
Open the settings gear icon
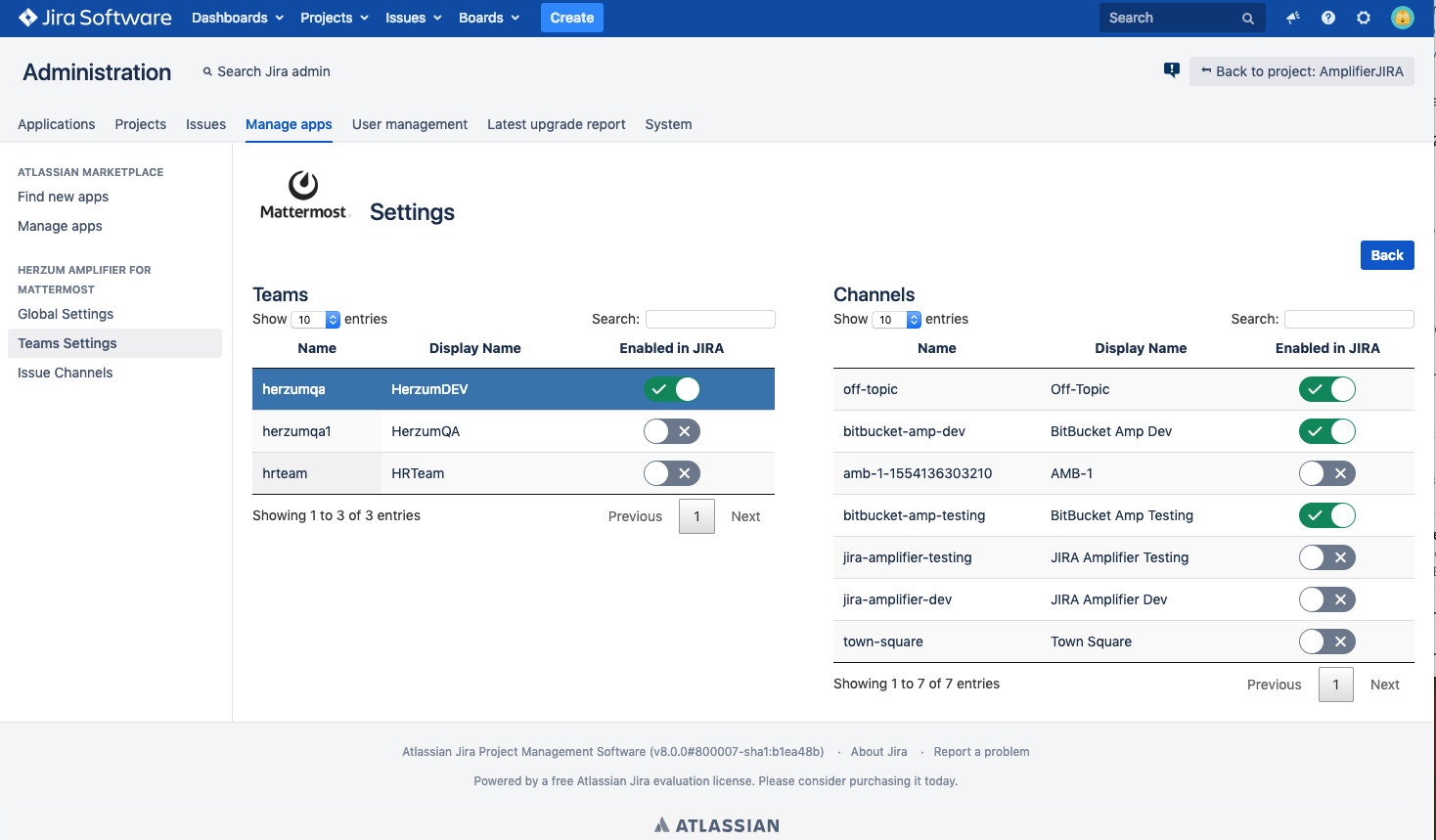pyautogui.click(x=1363, y=18)
